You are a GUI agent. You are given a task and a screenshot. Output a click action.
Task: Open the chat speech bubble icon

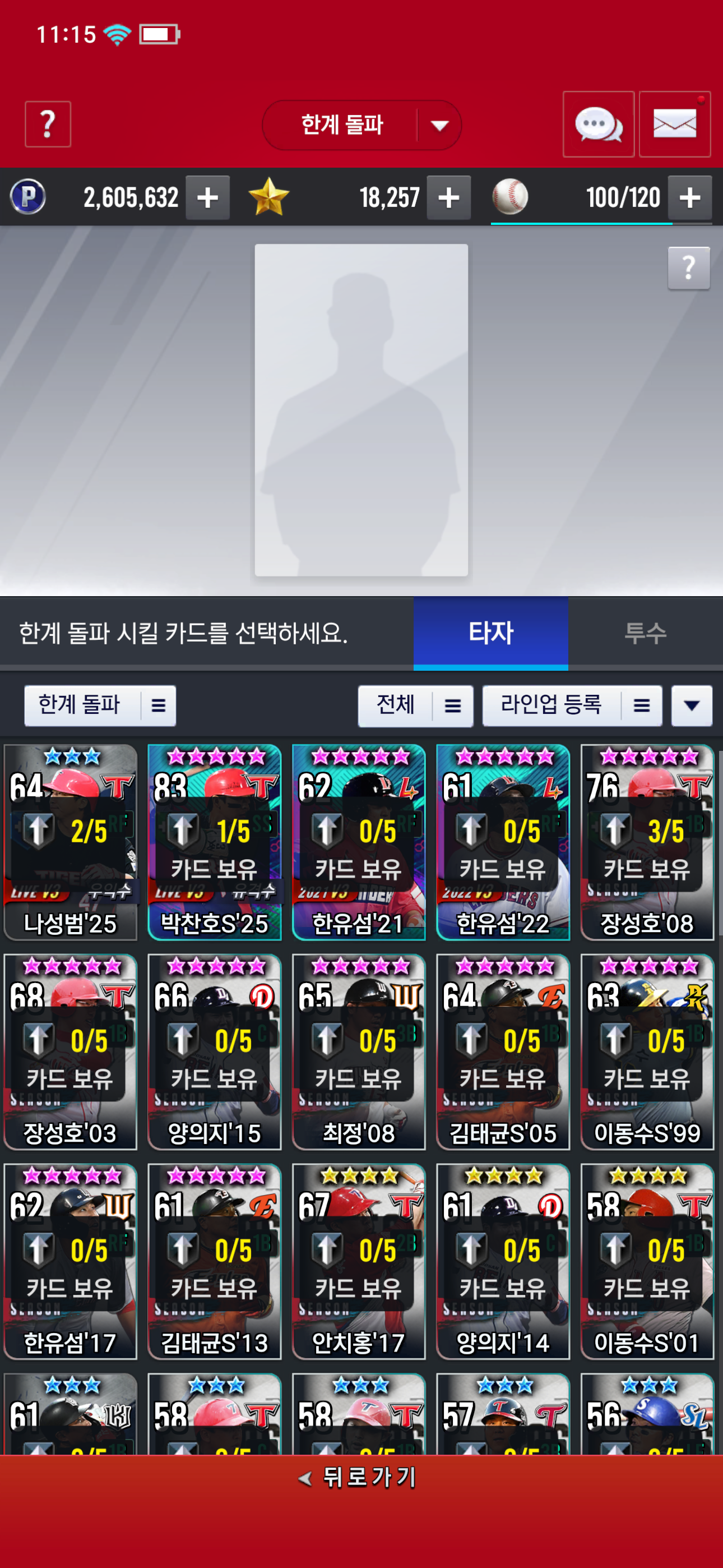click(598, 124)
